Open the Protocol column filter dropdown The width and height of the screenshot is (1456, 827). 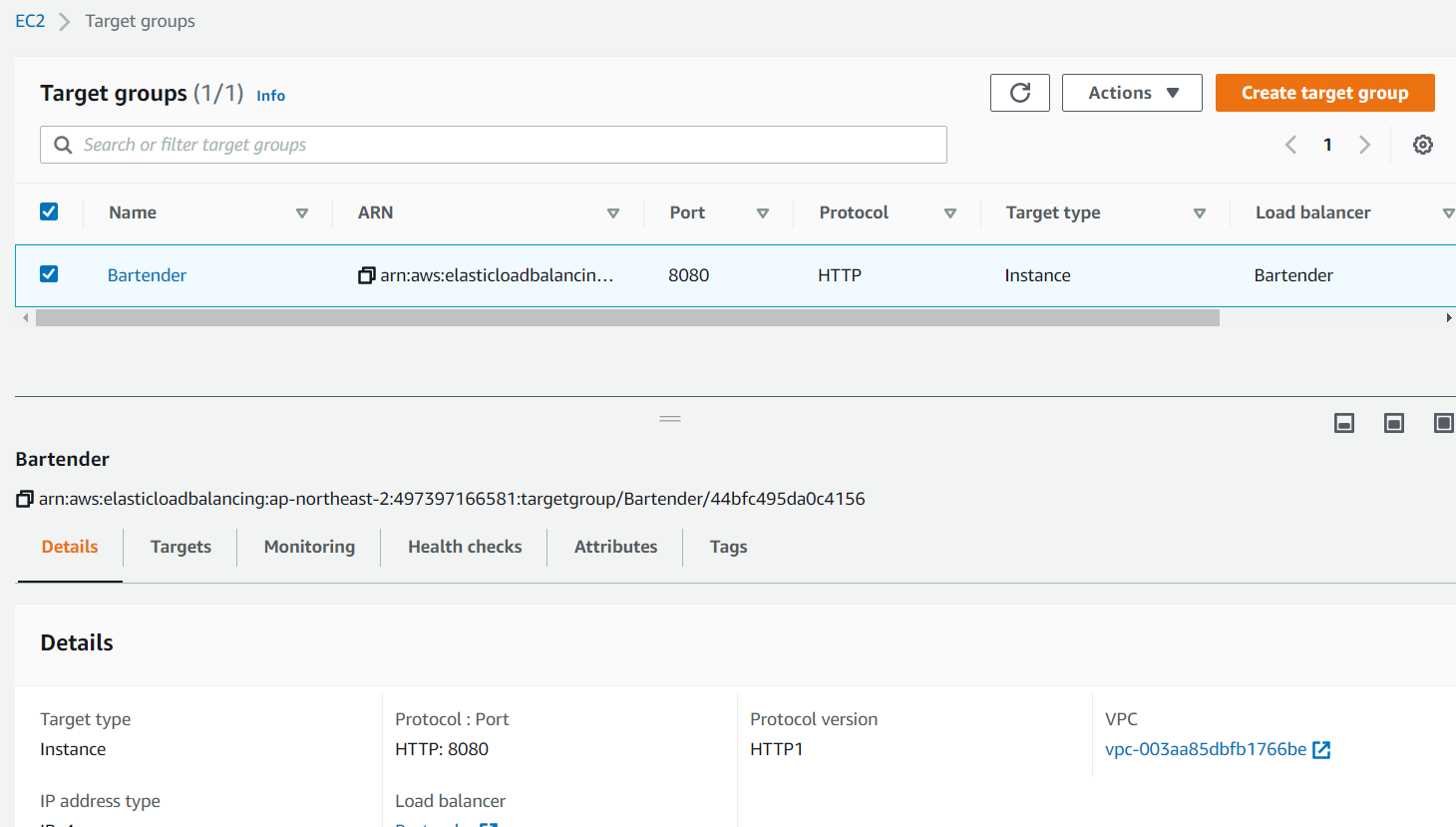click(x=950, y=212)
